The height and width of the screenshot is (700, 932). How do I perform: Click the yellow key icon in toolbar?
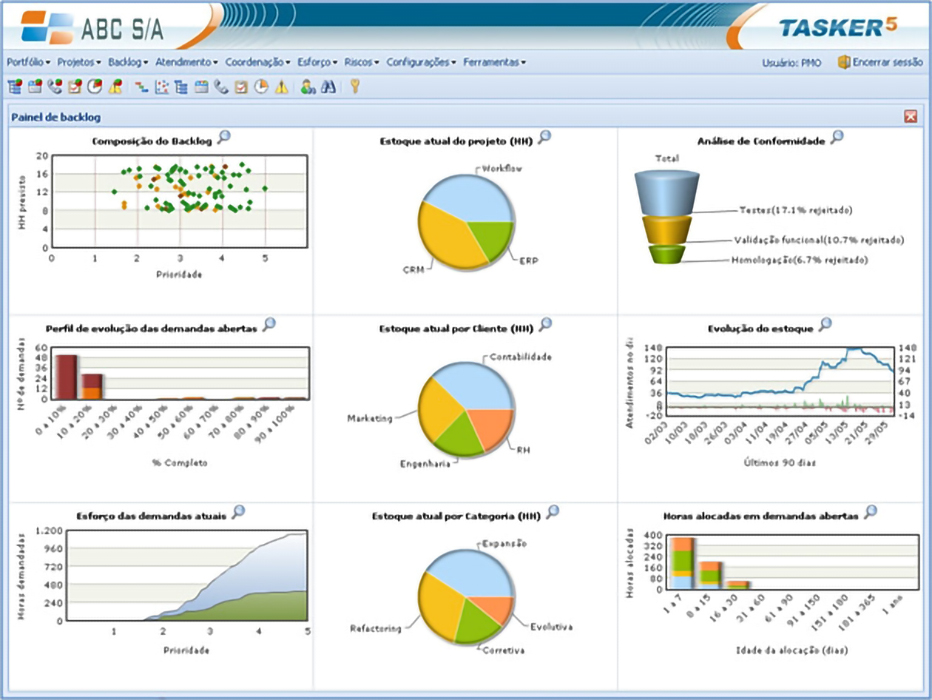tap(354, 87)
